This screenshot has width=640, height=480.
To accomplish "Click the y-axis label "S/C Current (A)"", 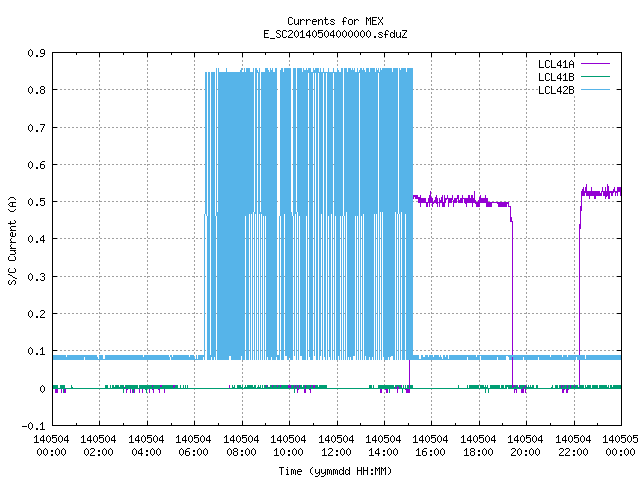I will click(12, 240).
